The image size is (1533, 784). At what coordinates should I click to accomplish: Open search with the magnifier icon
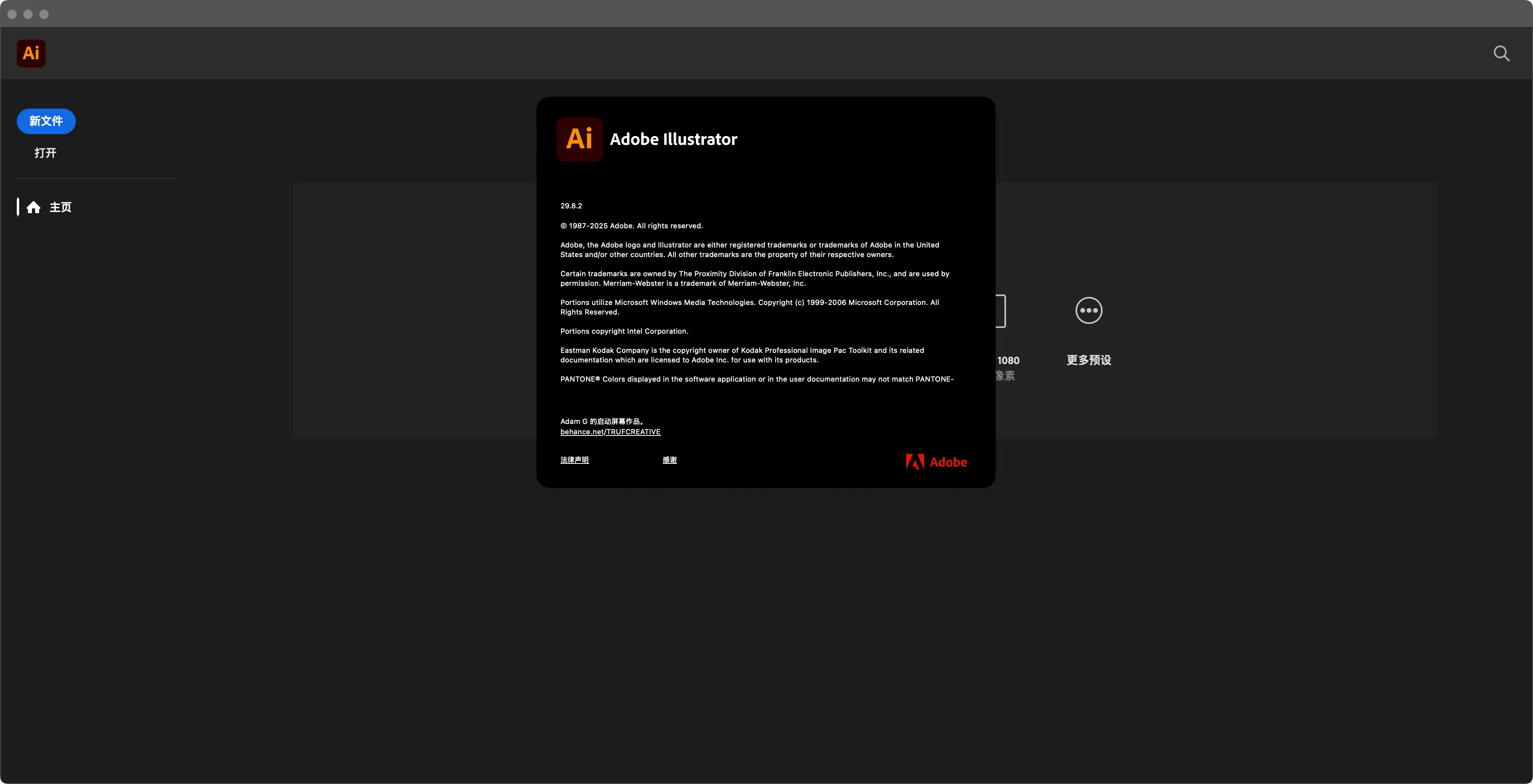(1501, 53)
